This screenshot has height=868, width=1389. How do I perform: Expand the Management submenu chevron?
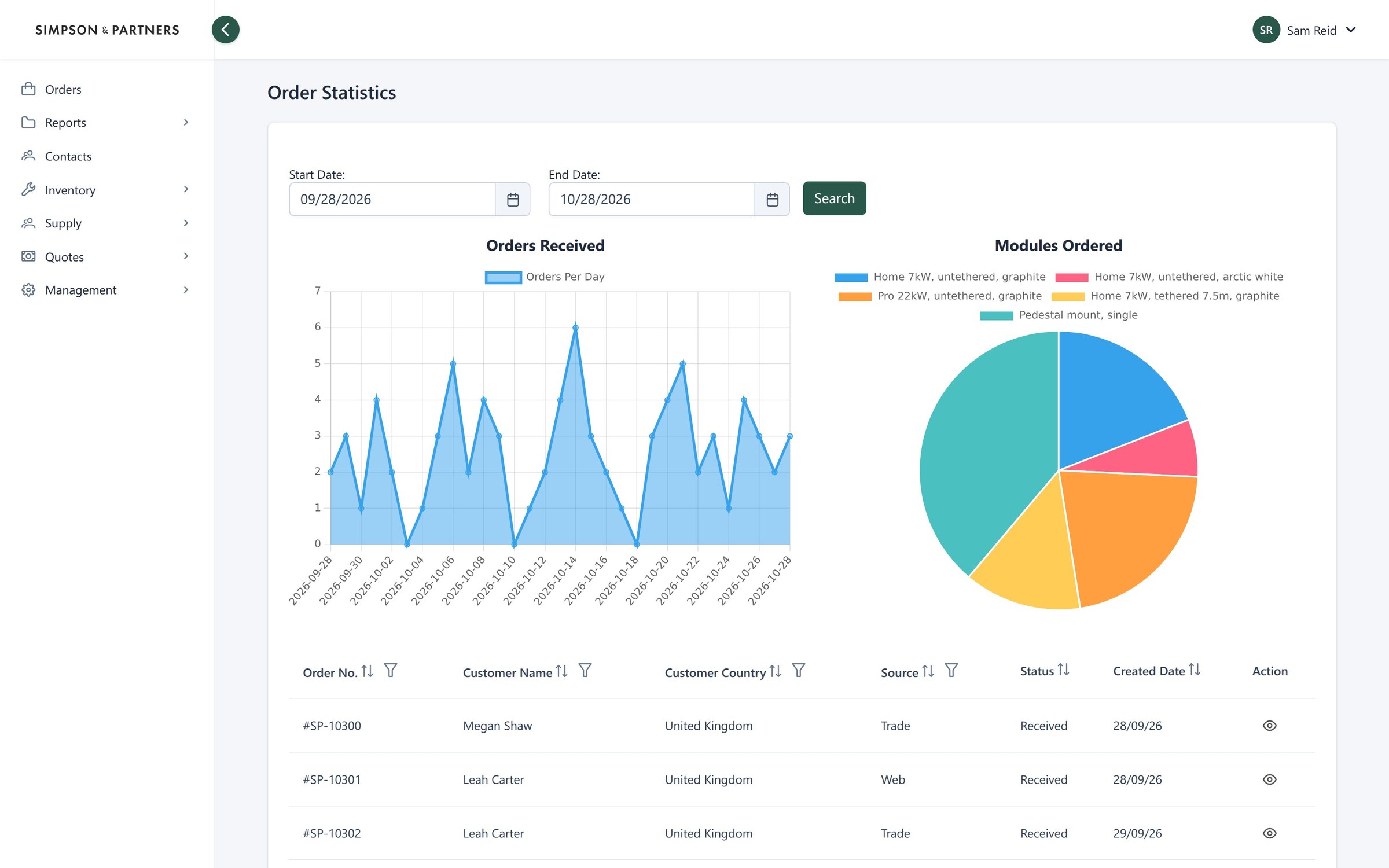pos(186,289)
